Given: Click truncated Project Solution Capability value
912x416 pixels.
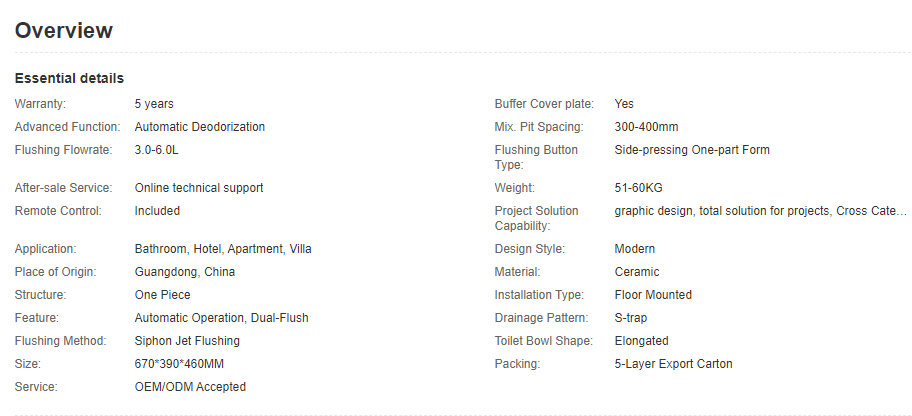Looking at the screenshot, I should 760,211.
